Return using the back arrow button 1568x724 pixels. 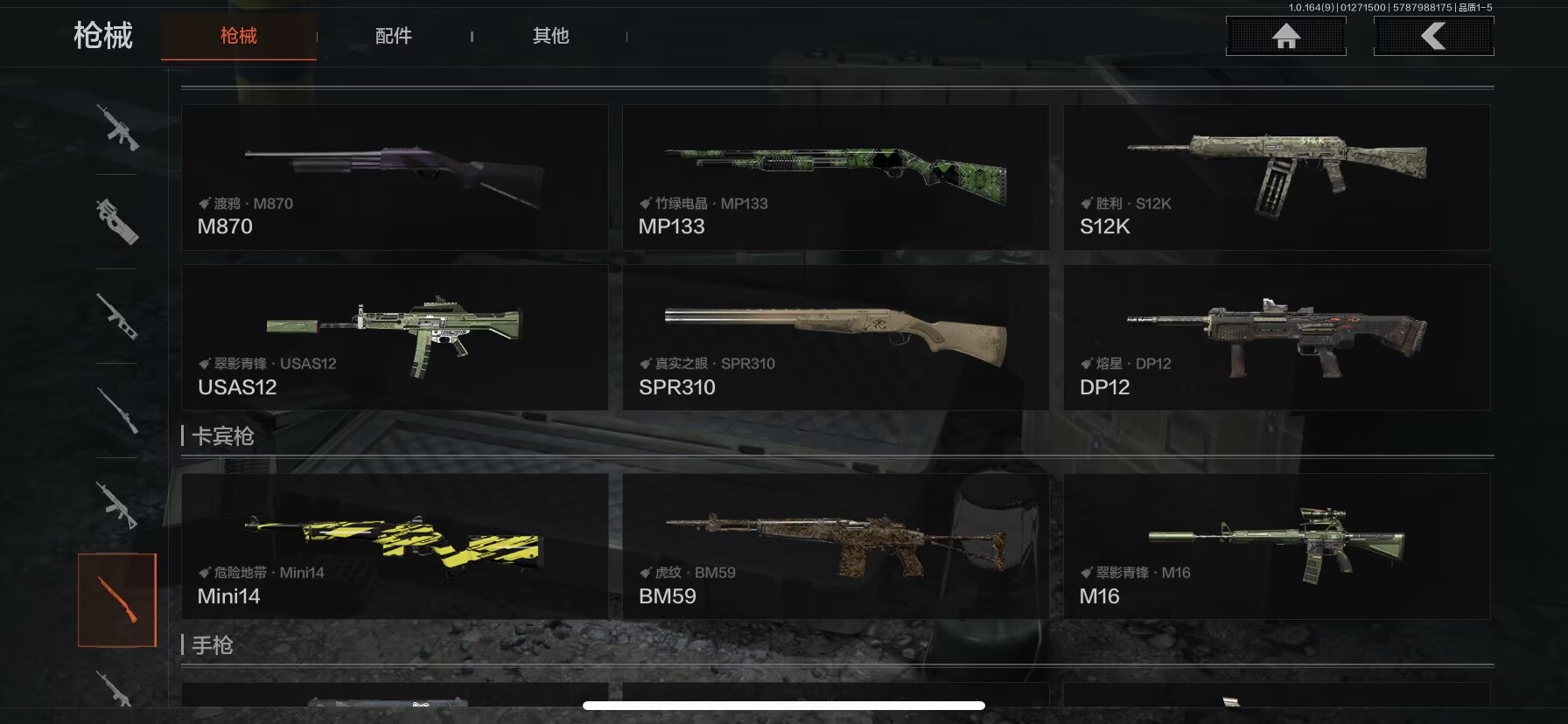tap(1433, 36)
